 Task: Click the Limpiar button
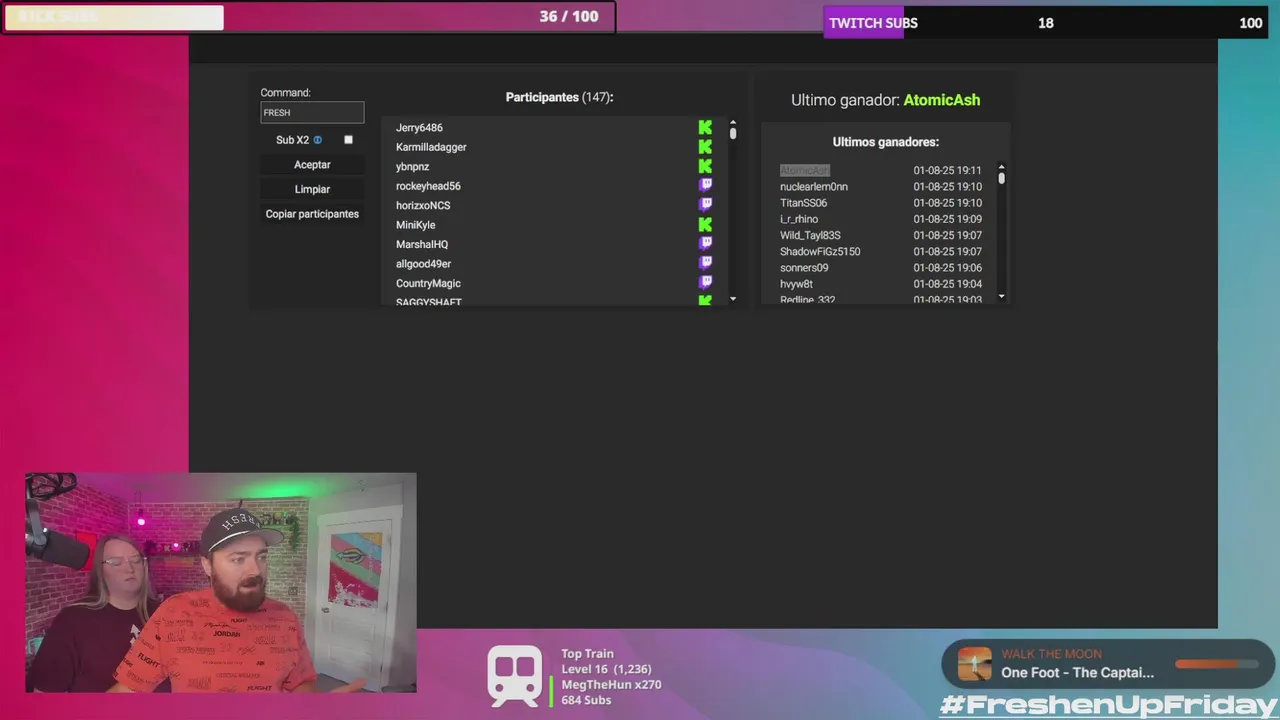pyautogui.click(x=312, y=189)
